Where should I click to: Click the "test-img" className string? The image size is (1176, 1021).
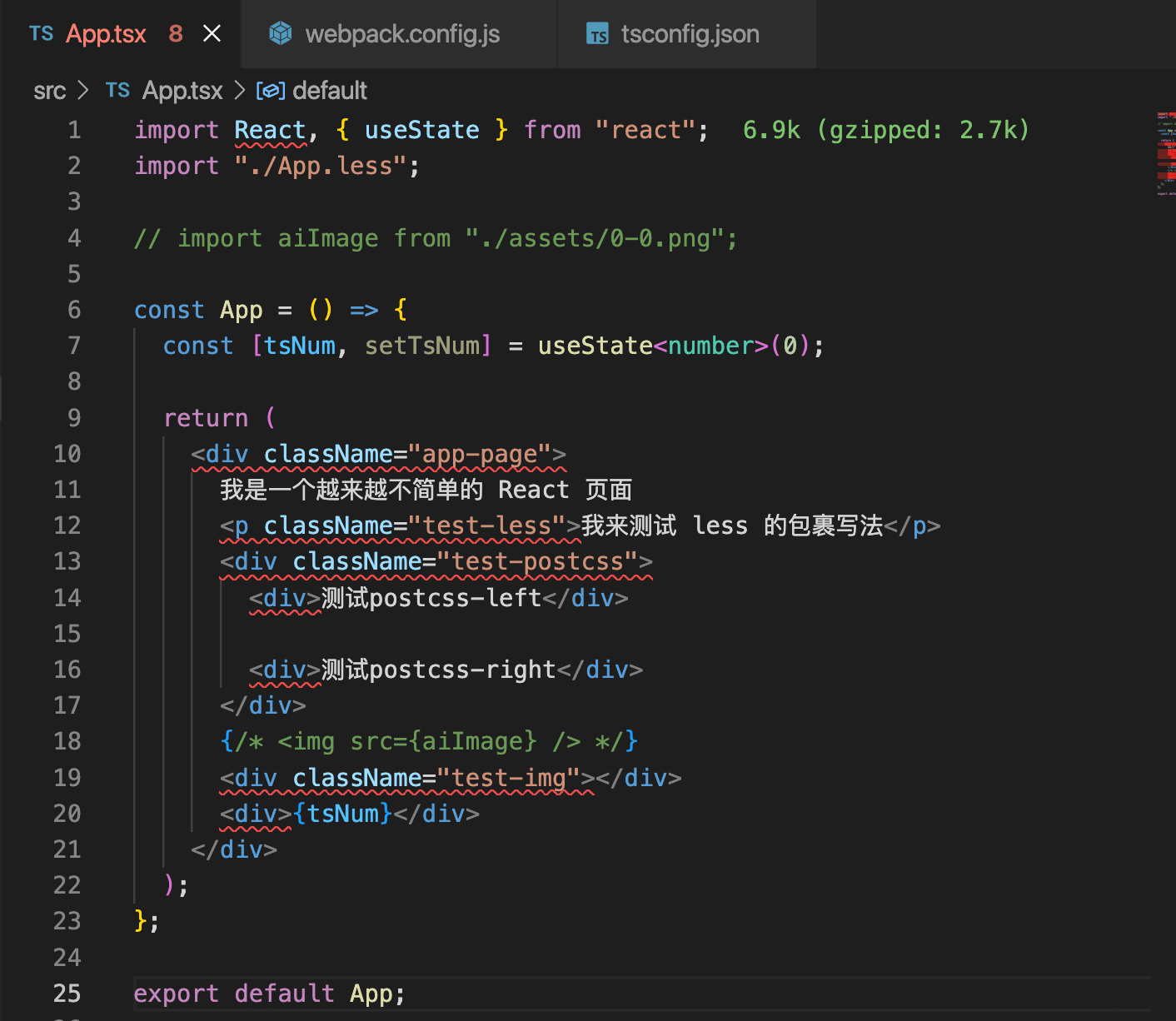coord(508,778)
